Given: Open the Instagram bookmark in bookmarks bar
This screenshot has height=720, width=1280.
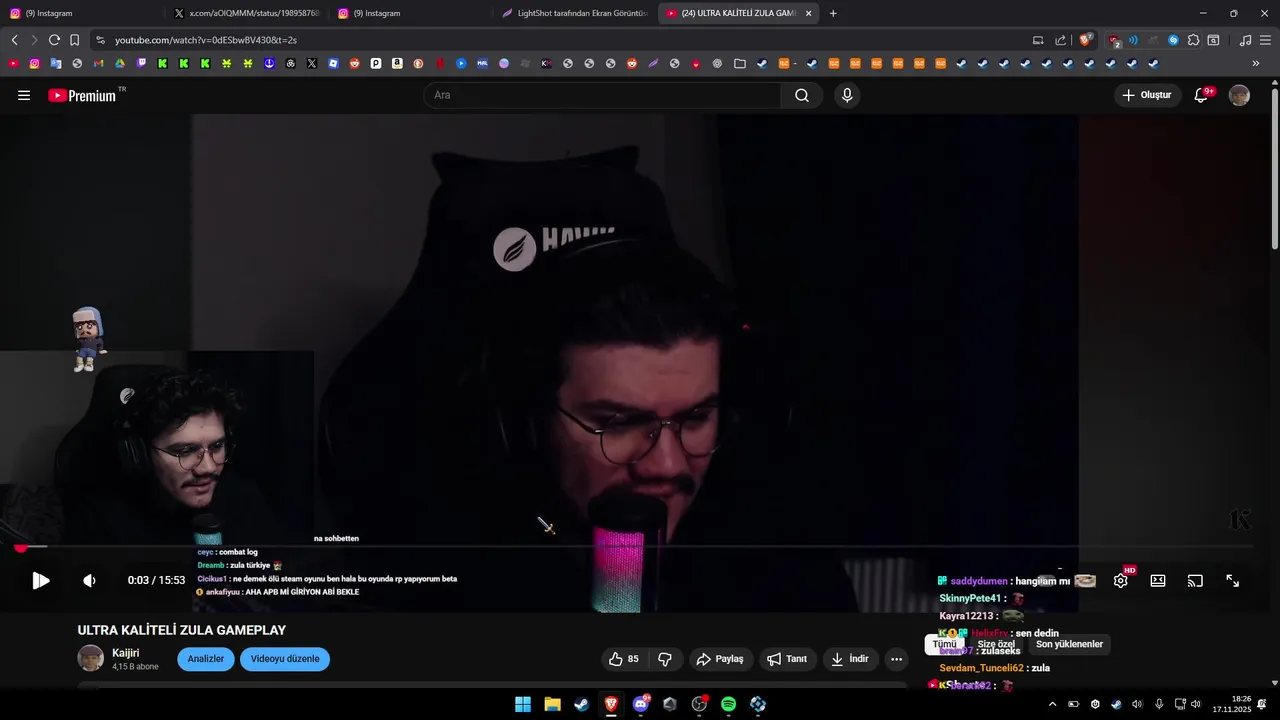Looking at the screenshot, I should [34, 63].
